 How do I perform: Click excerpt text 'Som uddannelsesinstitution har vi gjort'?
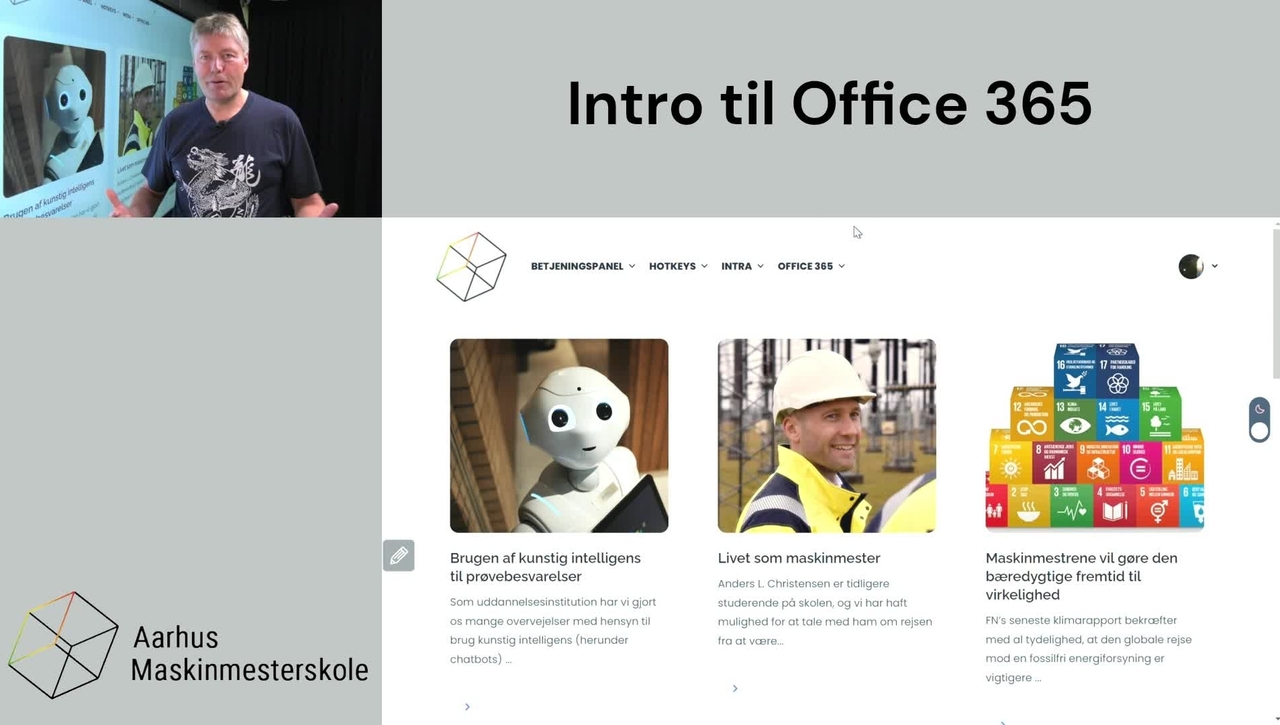coord(553,602)
